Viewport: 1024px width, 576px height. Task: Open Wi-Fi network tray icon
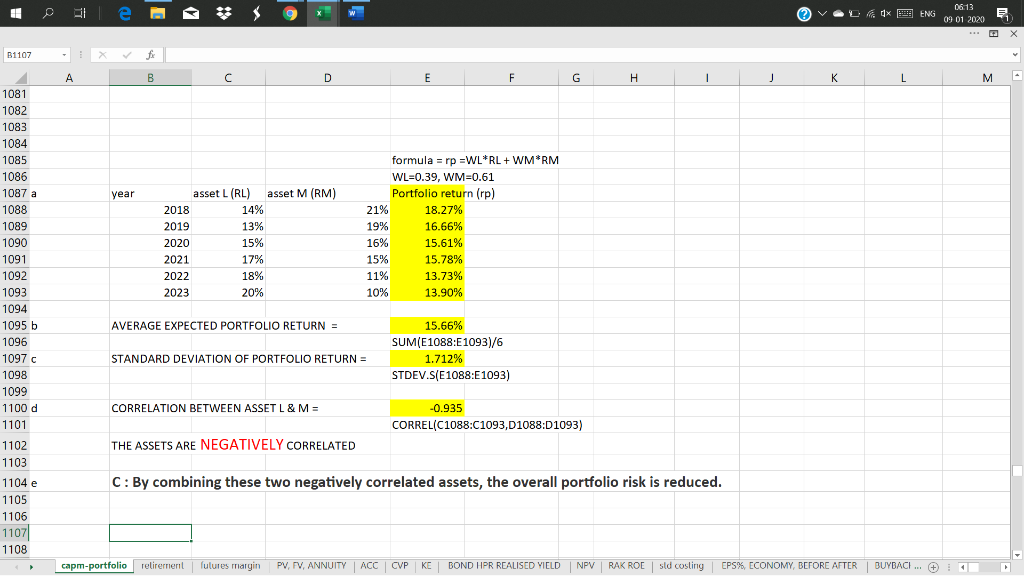click(x=871, y=14)
